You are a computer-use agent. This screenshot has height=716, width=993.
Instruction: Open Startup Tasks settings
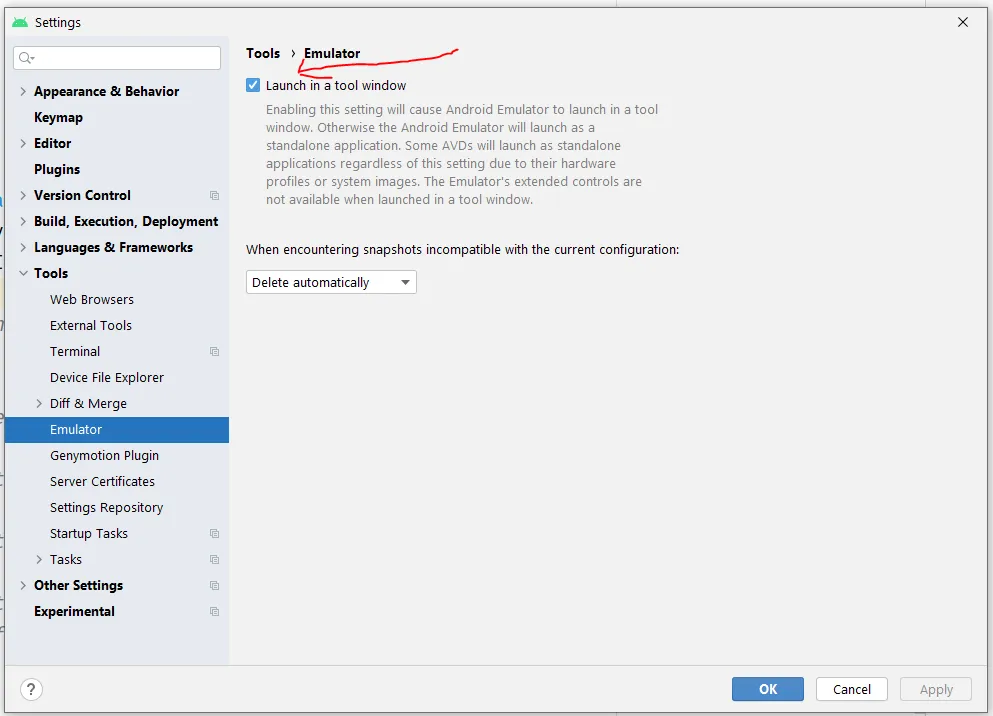click(x=89, y=534)
